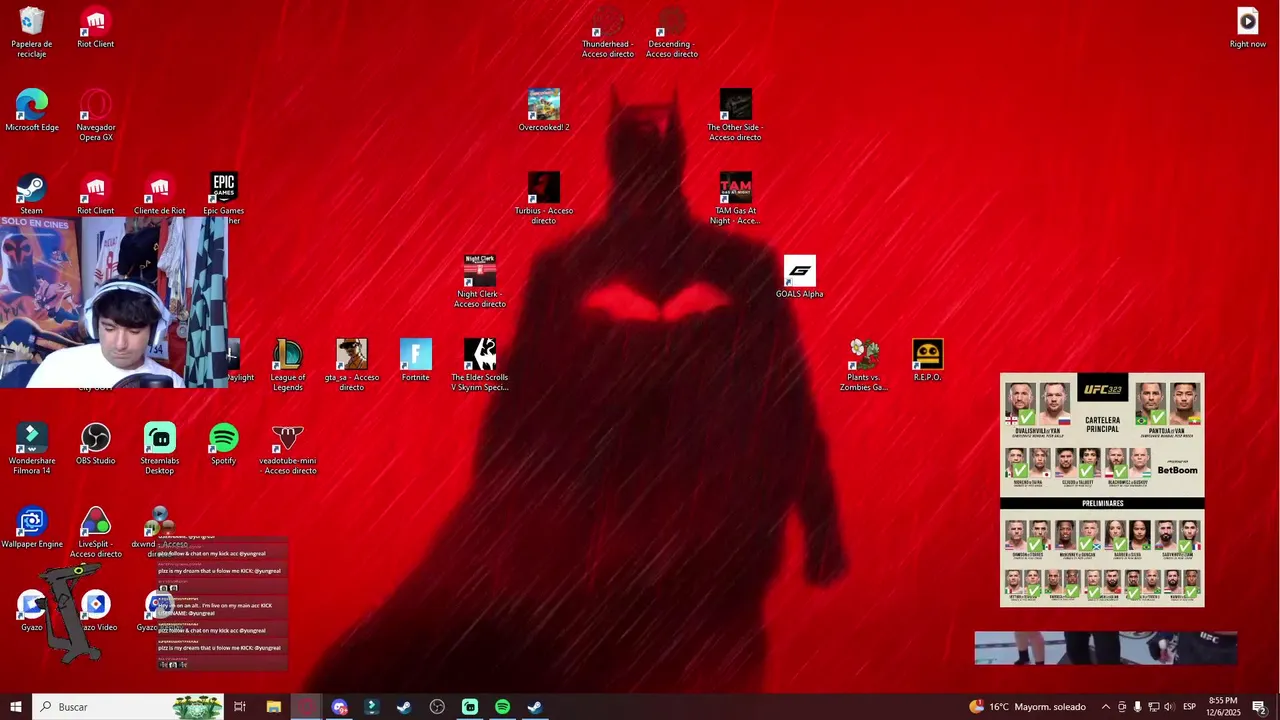
Task: Open the notification center icon
Action: coord(1259,707)
